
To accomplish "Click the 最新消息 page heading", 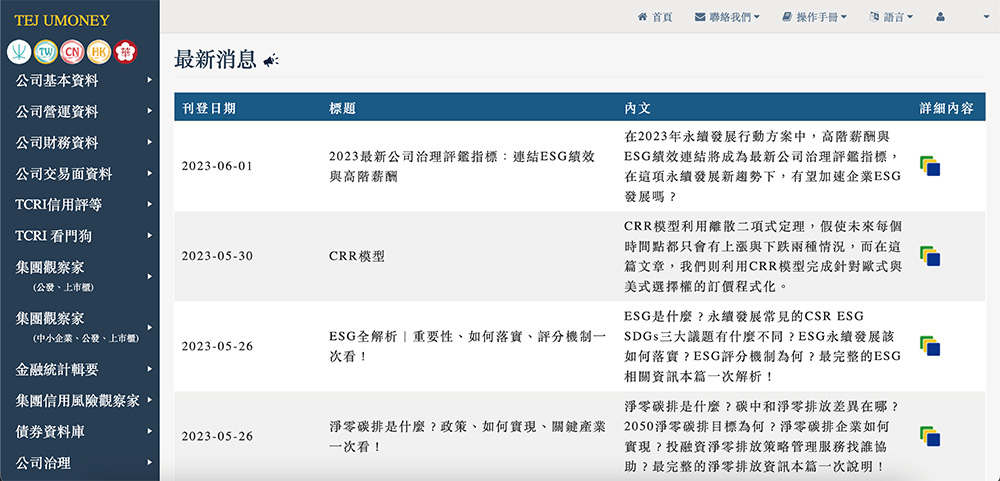I will 215,60.
